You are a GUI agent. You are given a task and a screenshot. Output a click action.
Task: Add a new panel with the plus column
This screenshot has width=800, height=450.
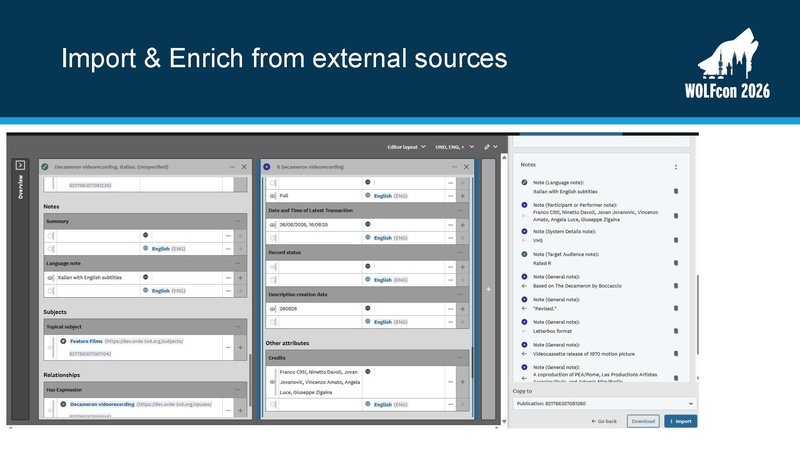(488, 289)
